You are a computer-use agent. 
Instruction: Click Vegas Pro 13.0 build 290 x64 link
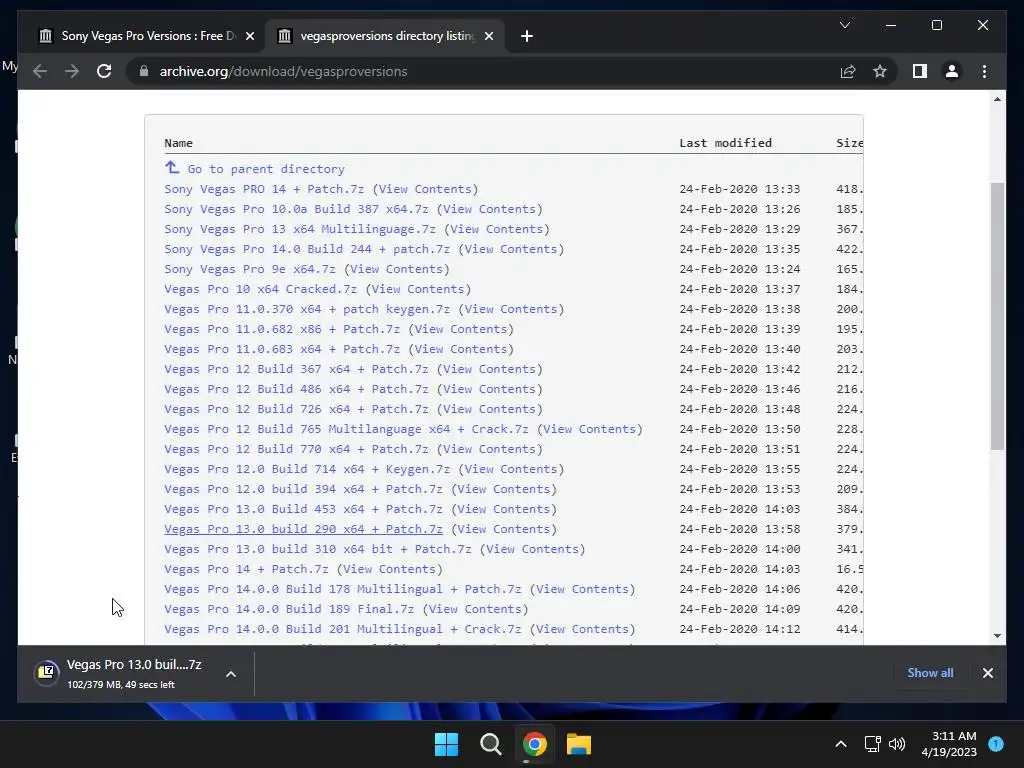(303, 529)
